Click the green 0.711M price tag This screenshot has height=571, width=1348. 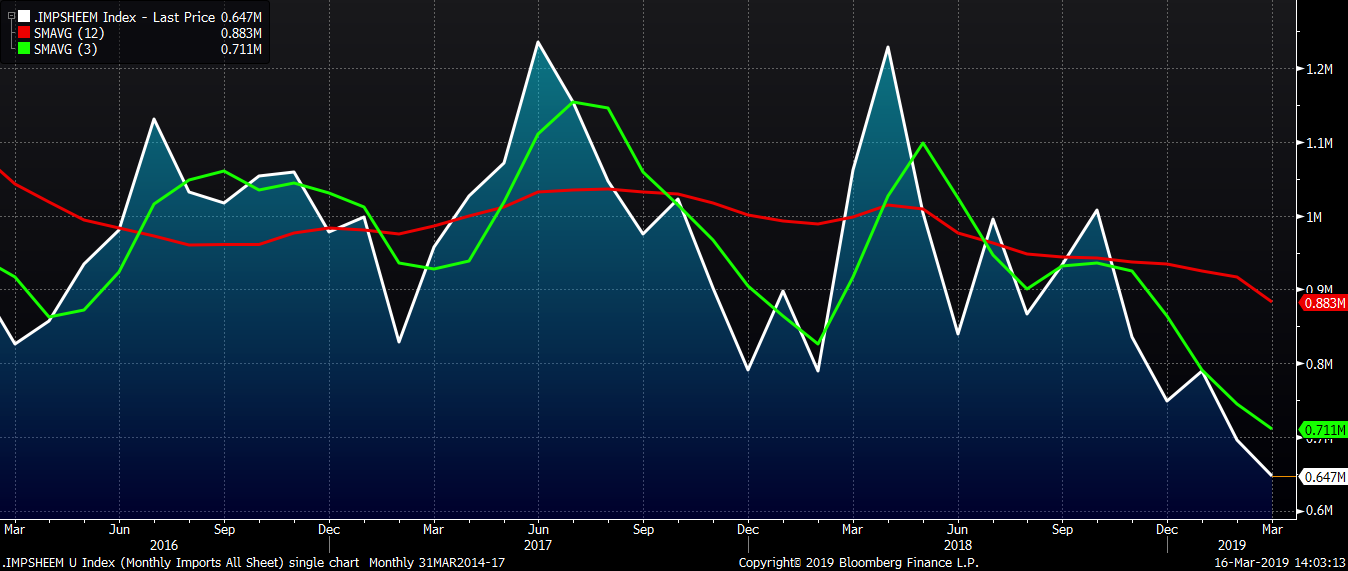click(x=1325, y=430)
